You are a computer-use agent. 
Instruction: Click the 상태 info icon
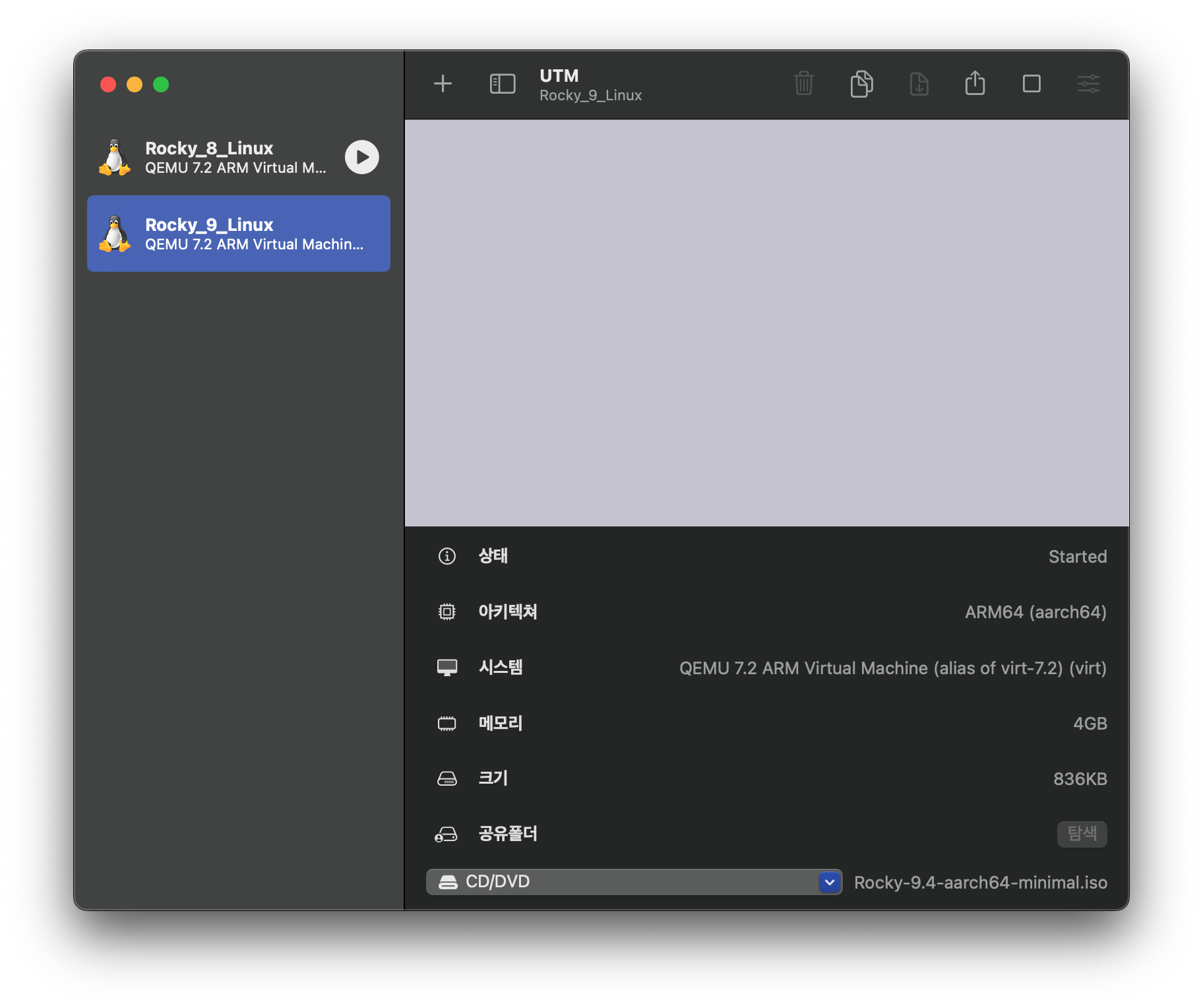(x=447, y=556)
